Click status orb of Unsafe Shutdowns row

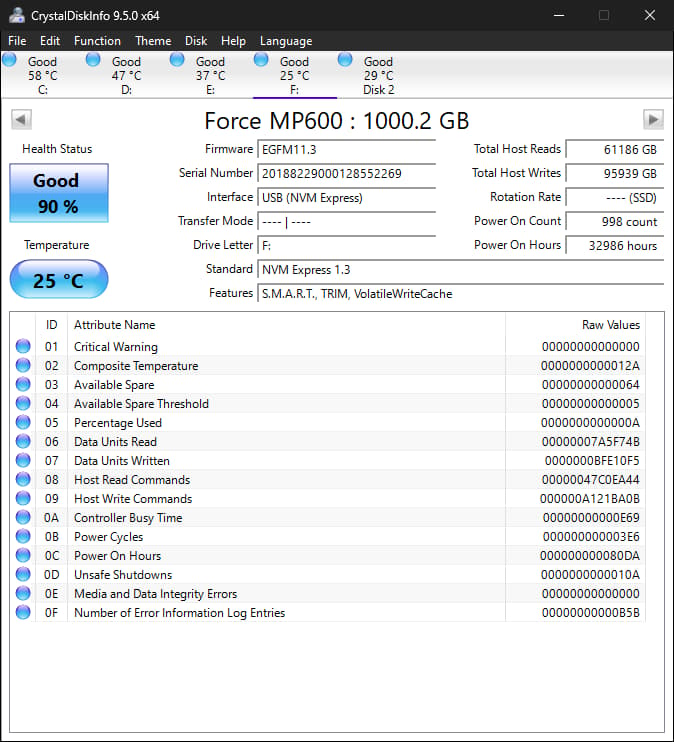point(23,574)
